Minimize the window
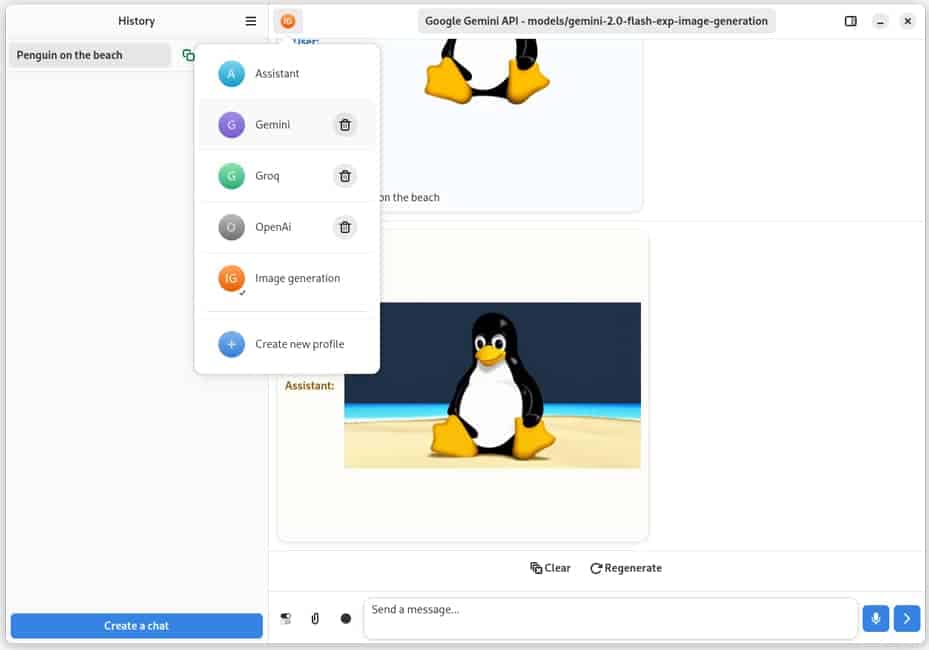Image resolution: width=929 pixels, height=650 pixels. tap(880, 21)
